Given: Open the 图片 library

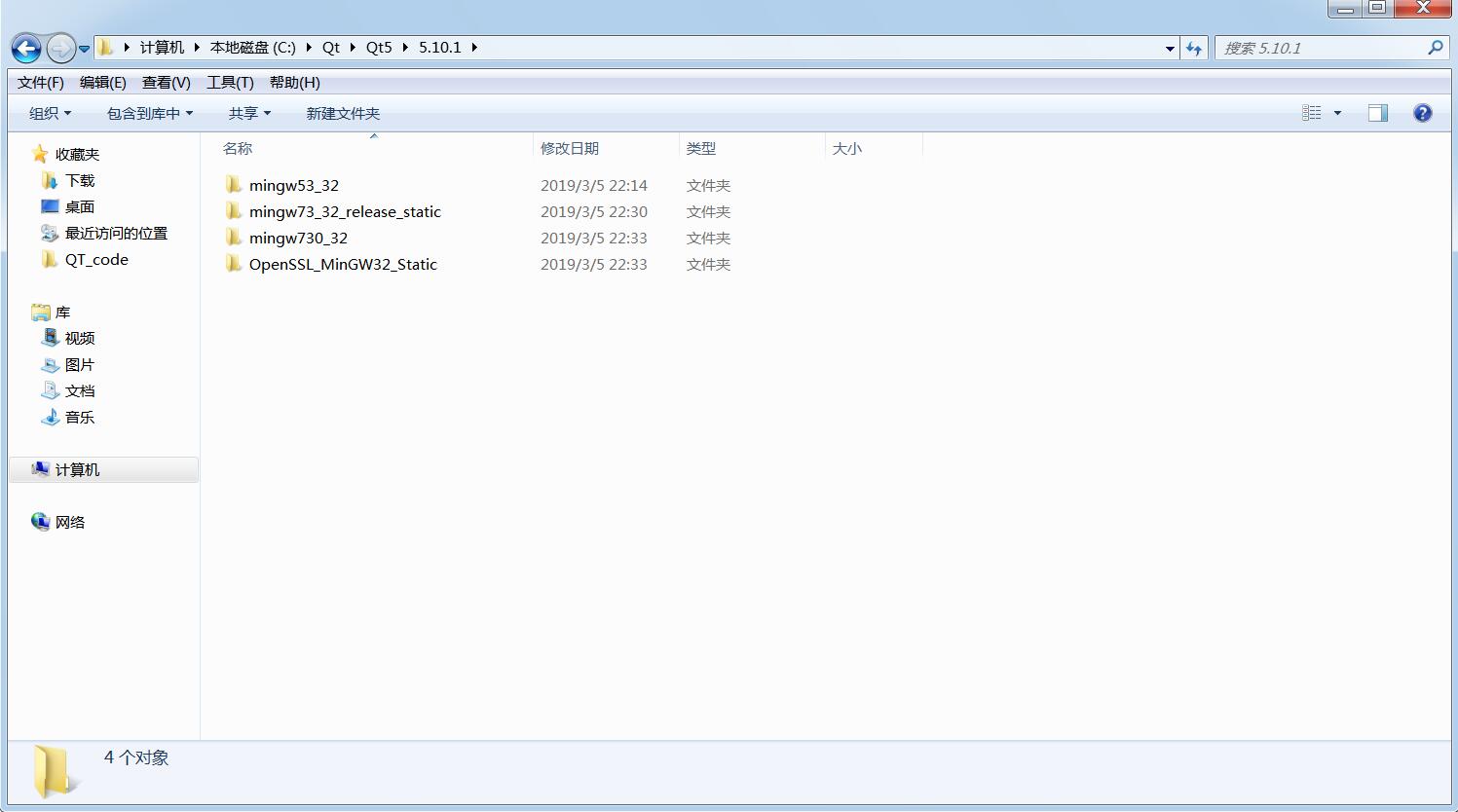Looking at the screenshot, I should (80, 364).
